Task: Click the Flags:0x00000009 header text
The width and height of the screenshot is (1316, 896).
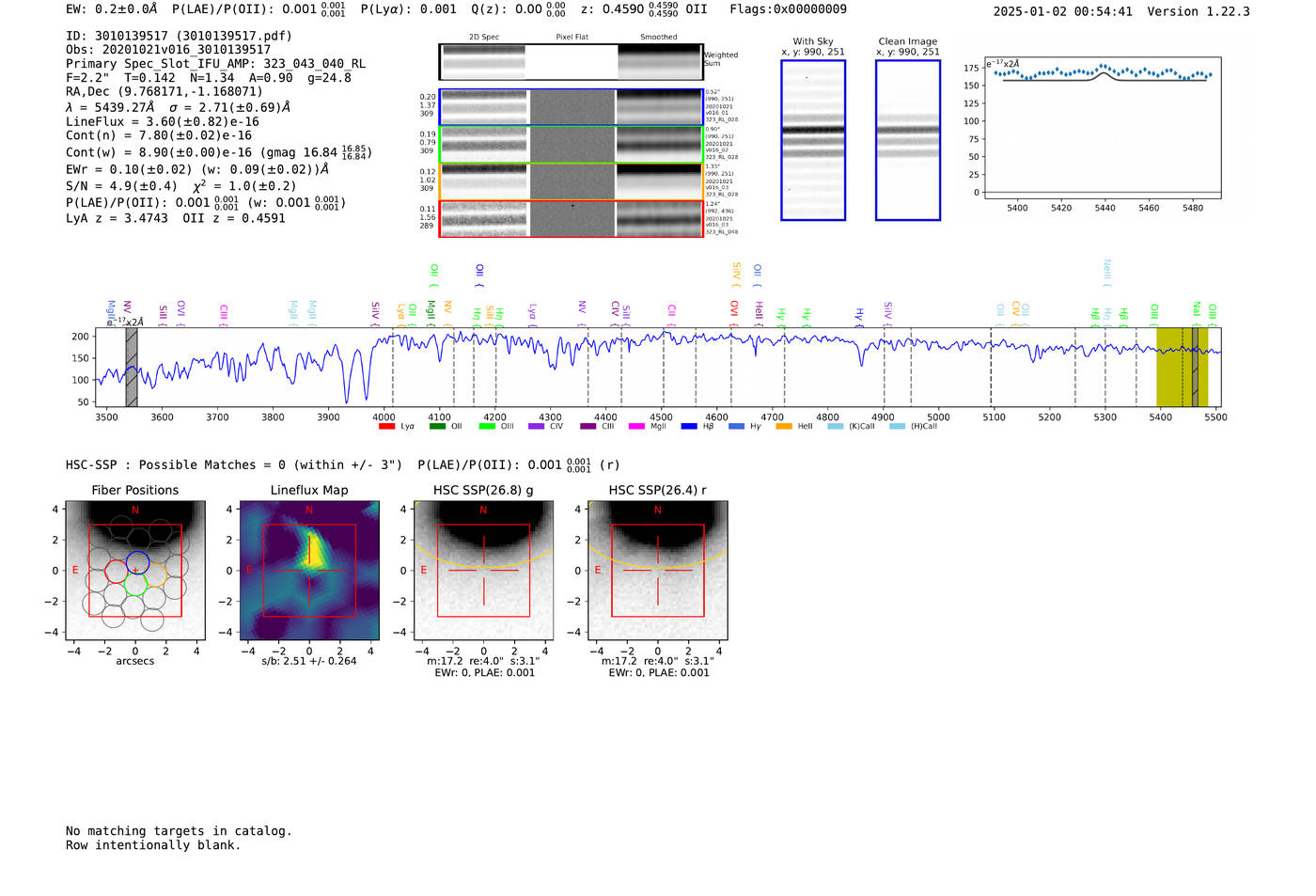Action: [x=788, y=9]
